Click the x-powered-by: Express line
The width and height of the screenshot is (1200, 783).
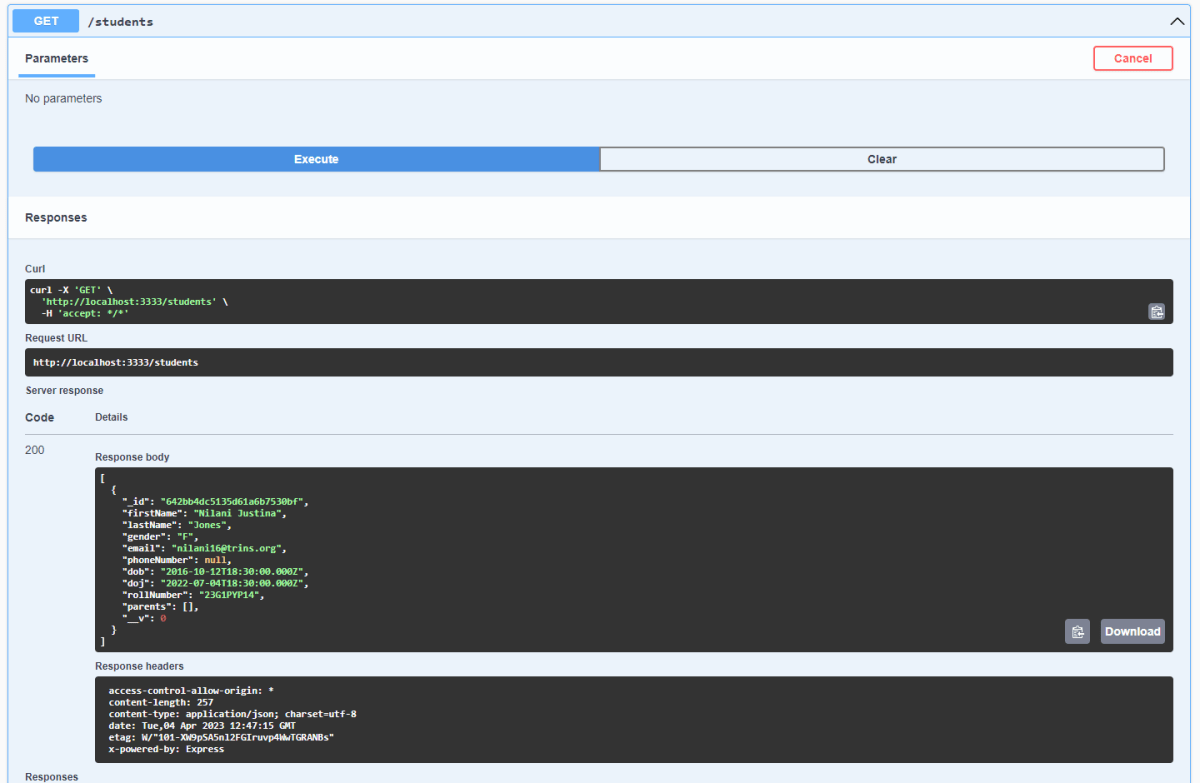pos(166,749)
